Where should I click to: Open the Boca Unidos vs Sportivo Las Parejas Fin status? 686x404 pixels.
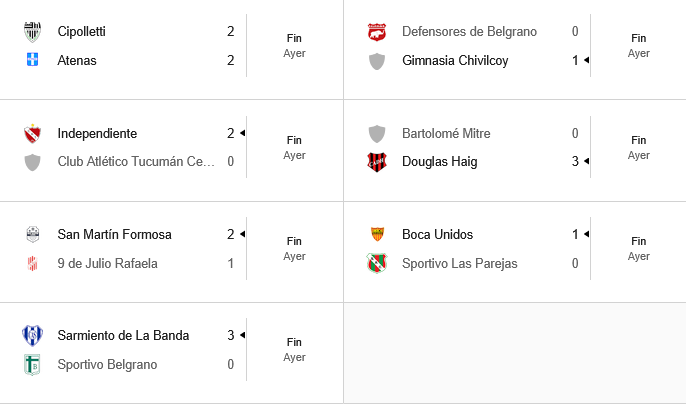click(638, 241)
